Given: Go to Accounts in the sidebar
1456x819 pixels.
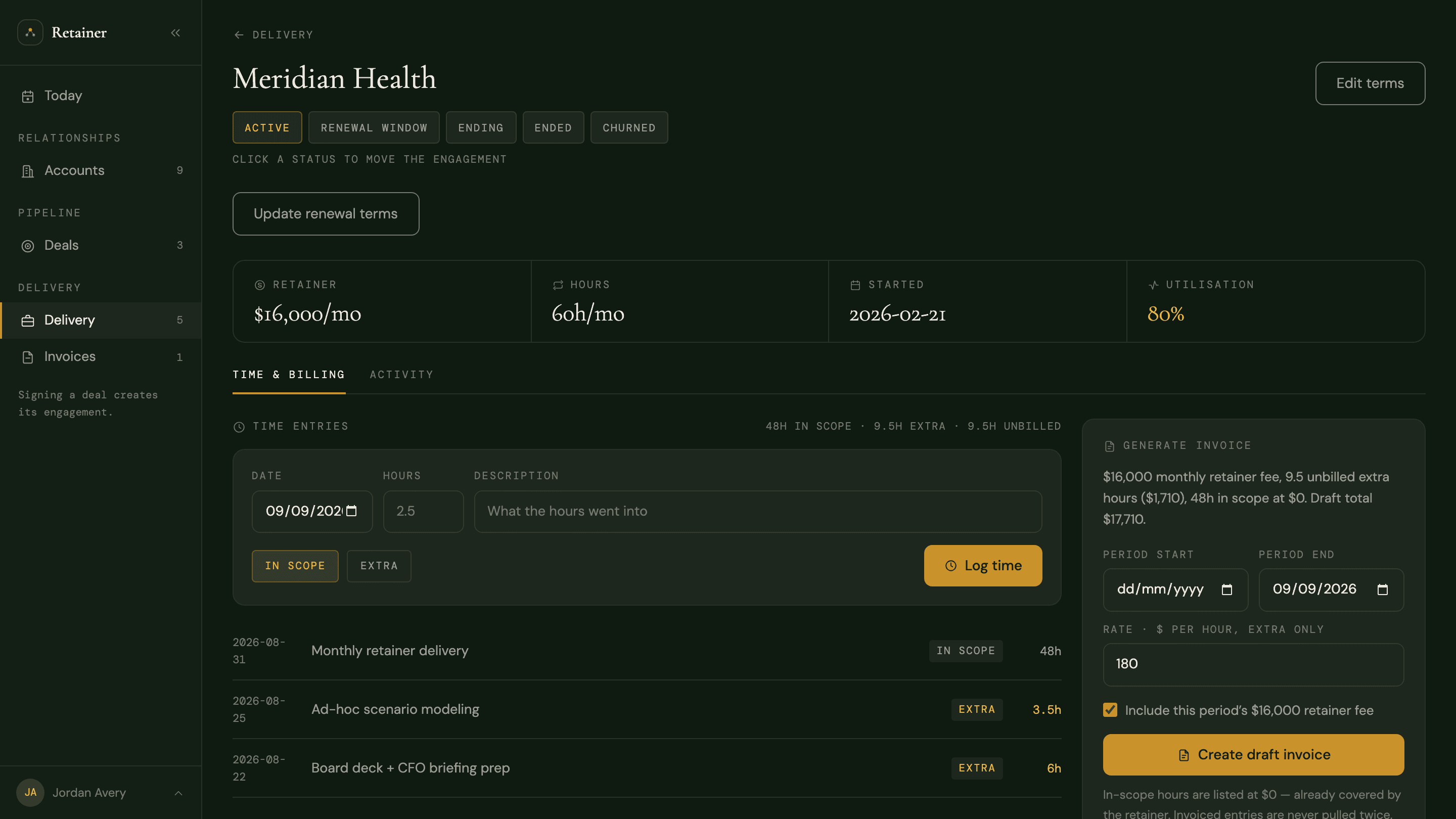Looking at the screenshot, I should [101, 171].
